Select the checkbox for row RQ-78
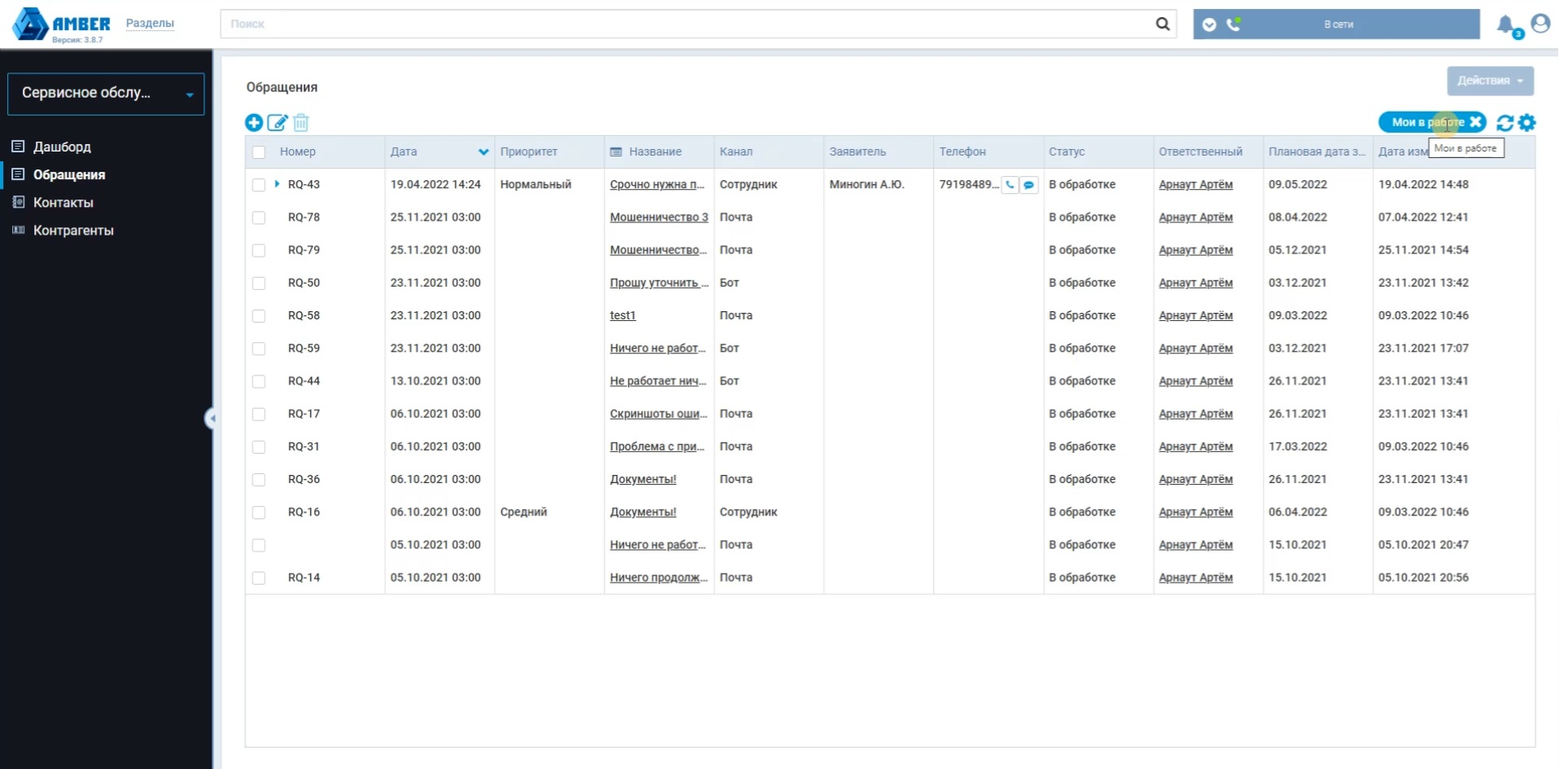 coord(259,218)
